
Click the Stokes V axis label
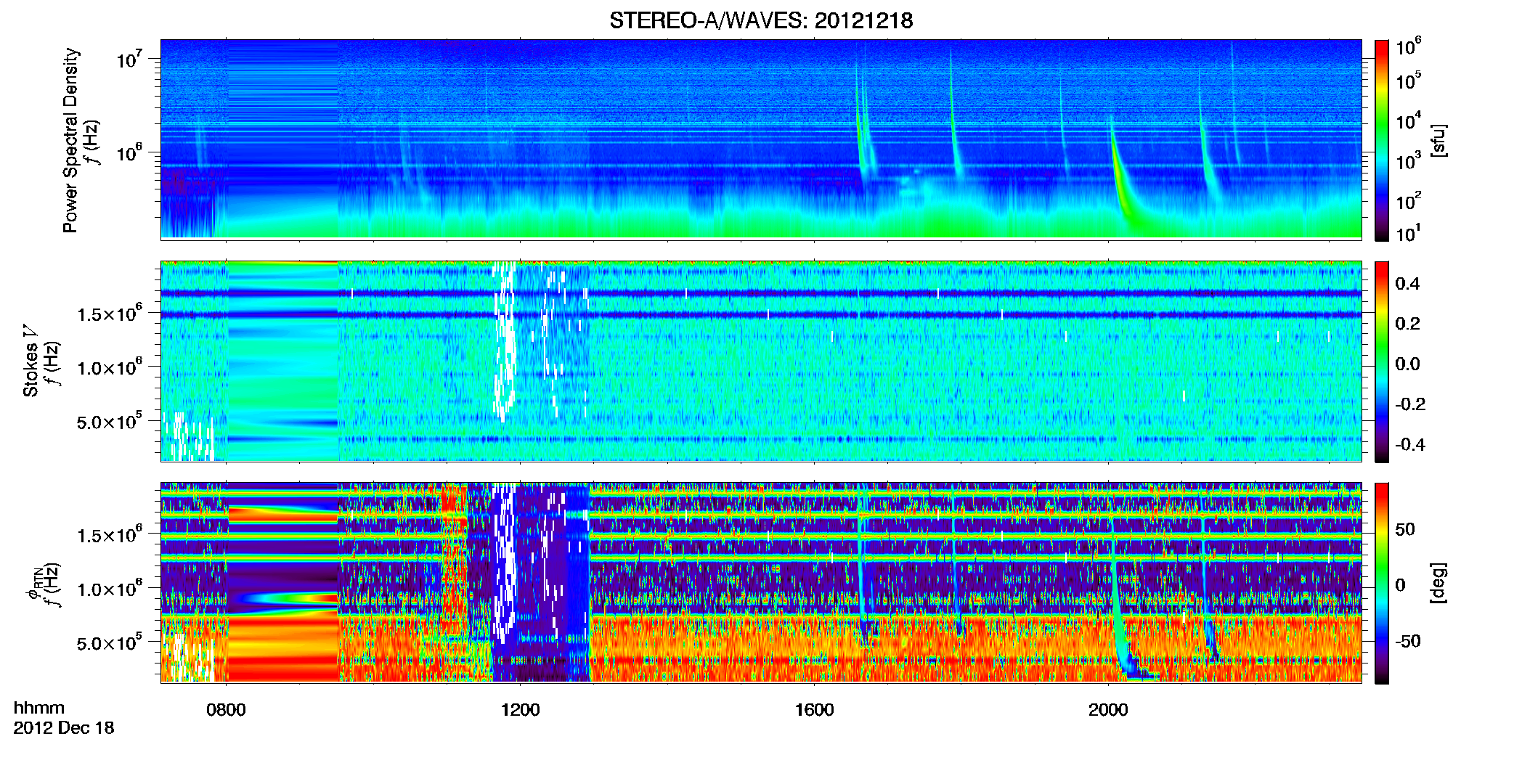click(30, 361)
